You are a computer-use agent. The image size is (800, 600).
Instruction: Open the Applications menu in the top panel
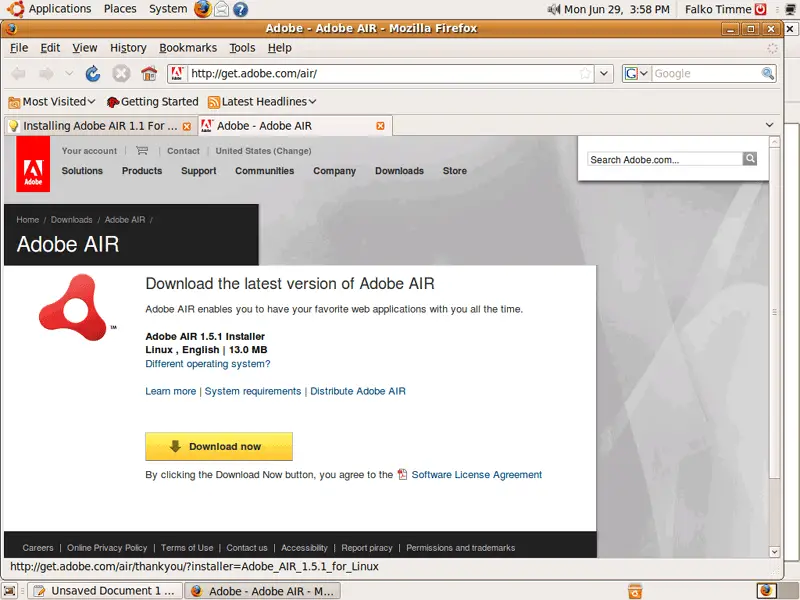pyautogui.click(x=60, y=9)
